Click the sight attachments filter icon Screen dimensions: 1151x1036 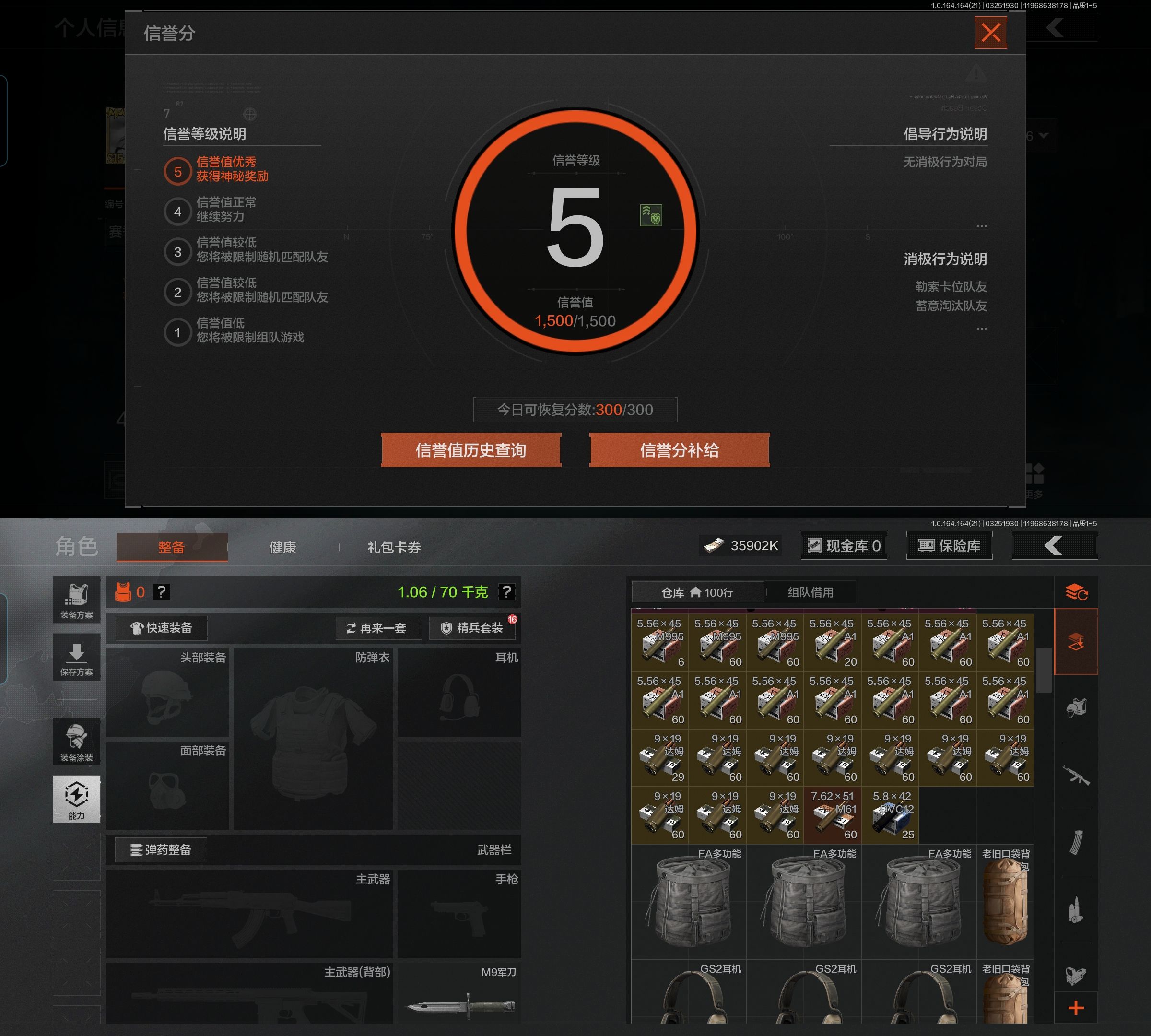(x=1076, y=976)
